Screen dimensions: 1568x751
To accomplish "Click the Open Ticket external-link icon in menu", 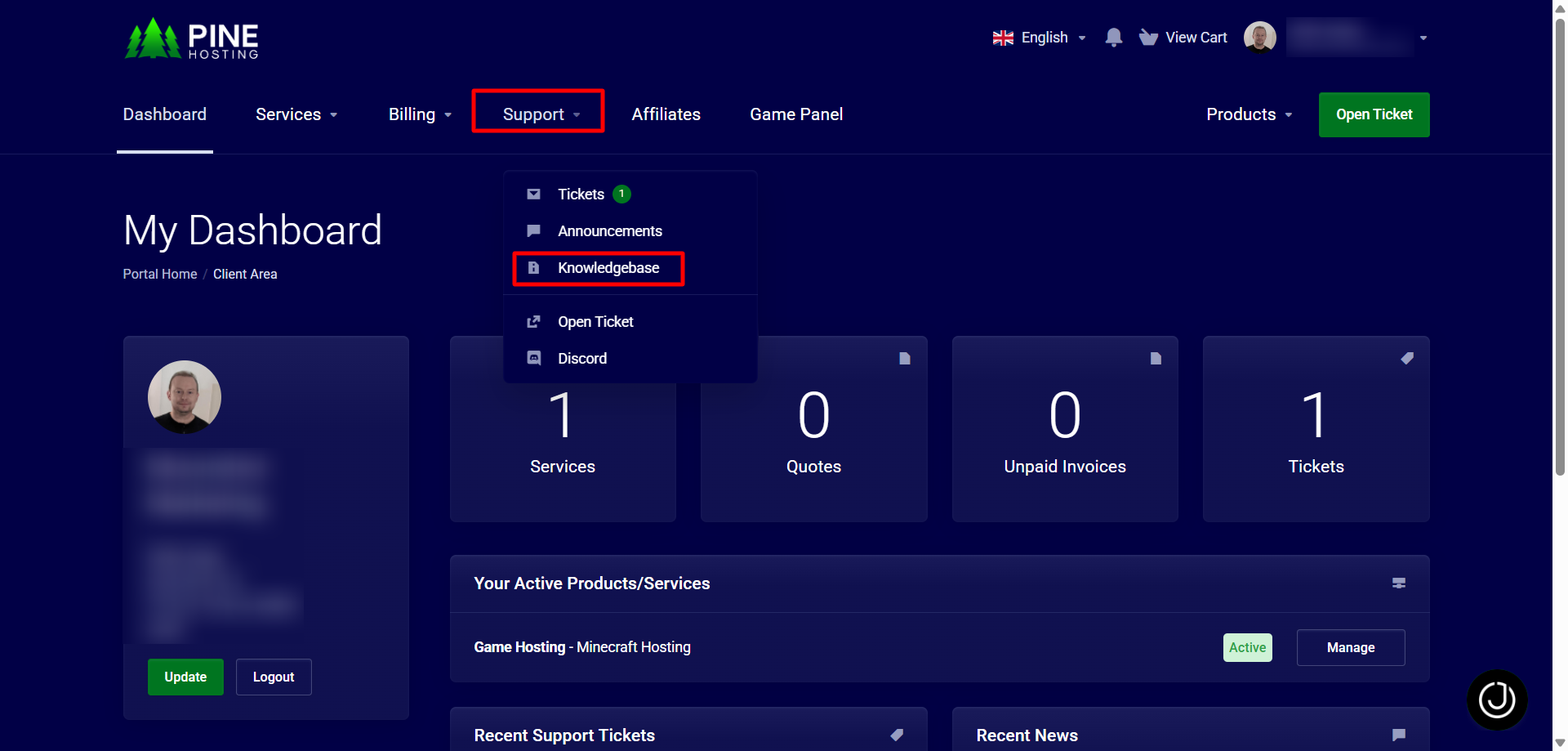I will coord(533,321).
